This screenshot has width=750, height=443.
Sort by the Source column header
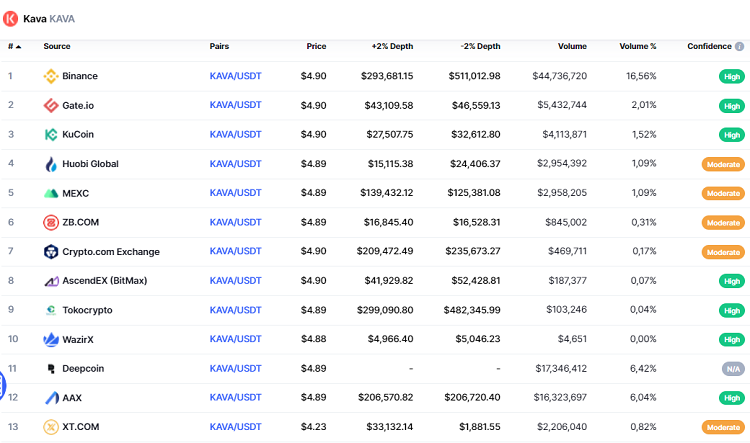57,46
